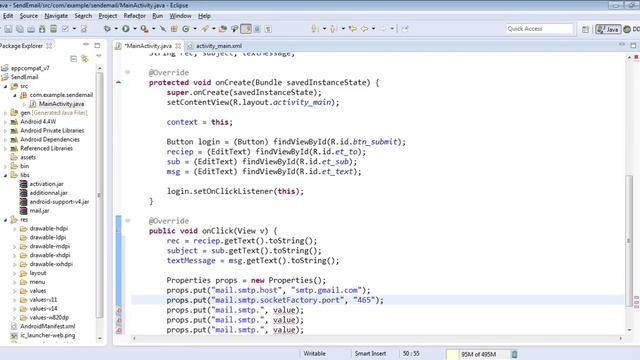Open Run configurations dropdown arrow
The width and height of the screenshot is (640, 360).
(134, 29)
